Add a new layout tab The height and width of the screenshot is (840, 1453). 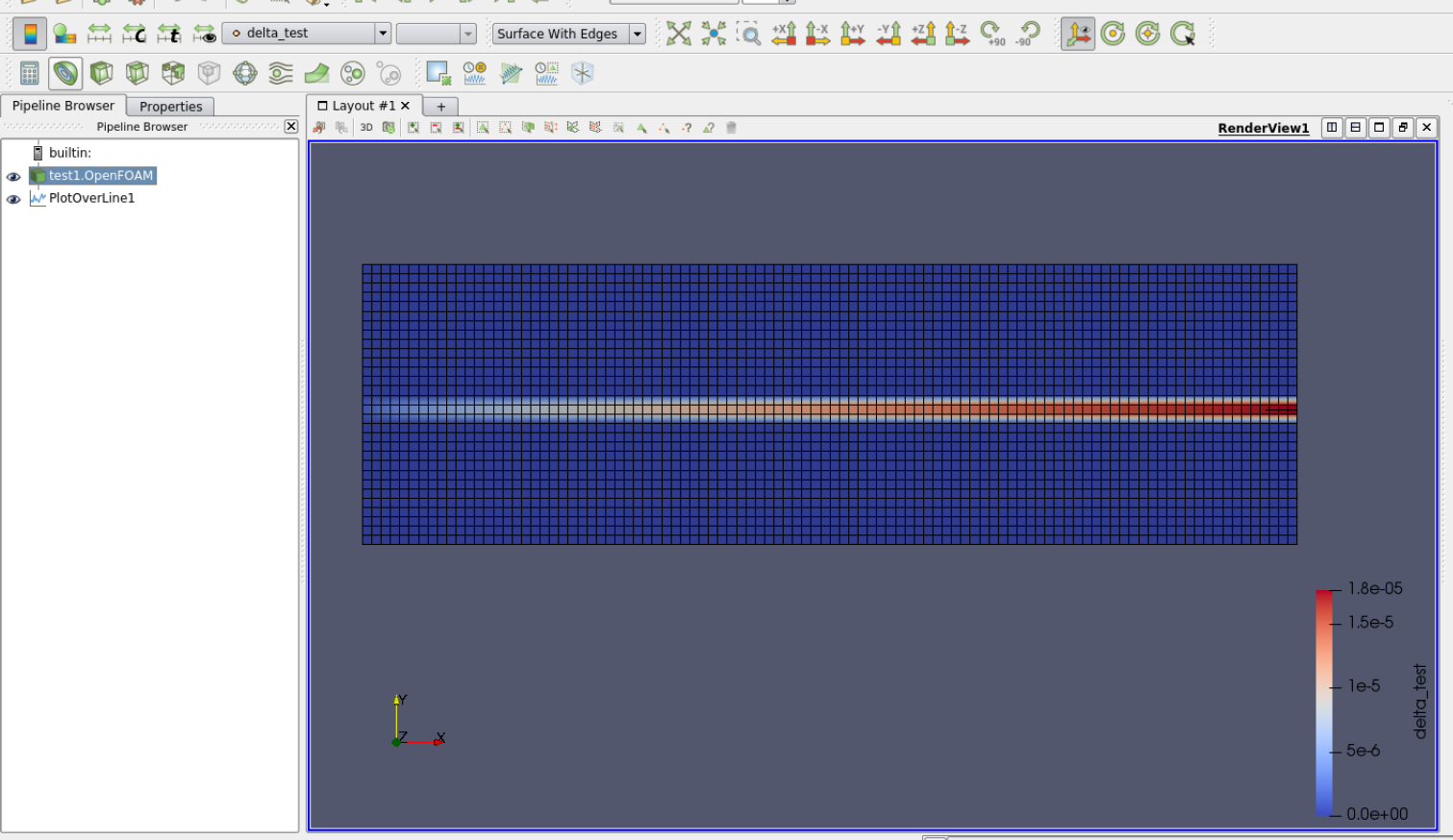pos(441,107)
